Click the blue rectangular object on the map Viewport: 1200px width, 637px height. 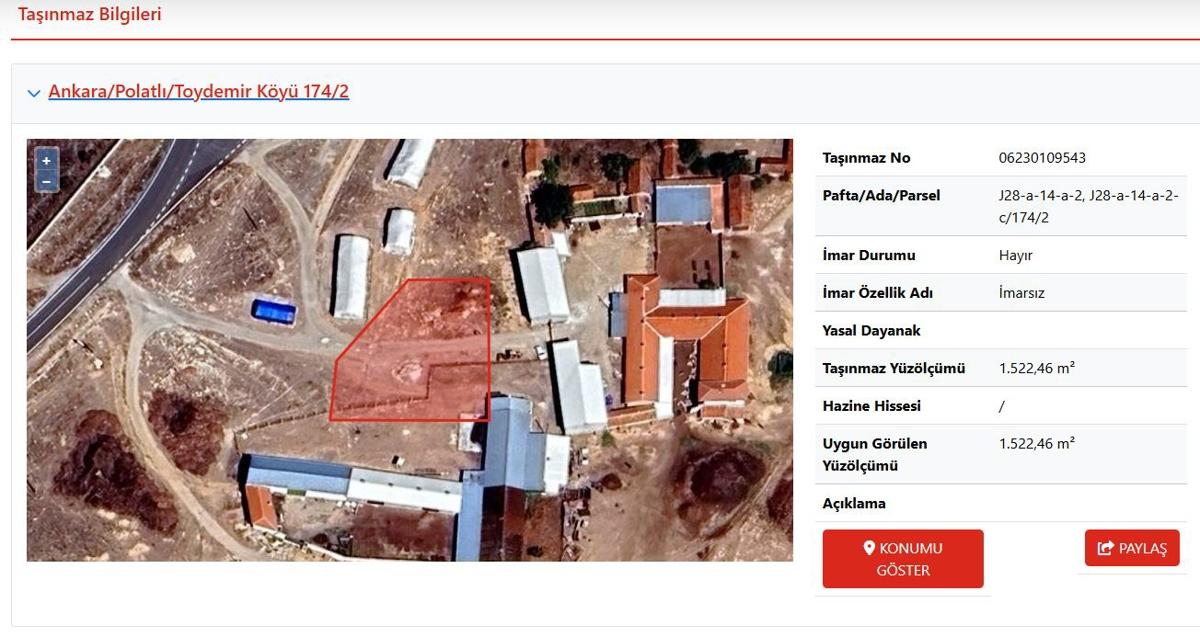(x=273, y=311)
